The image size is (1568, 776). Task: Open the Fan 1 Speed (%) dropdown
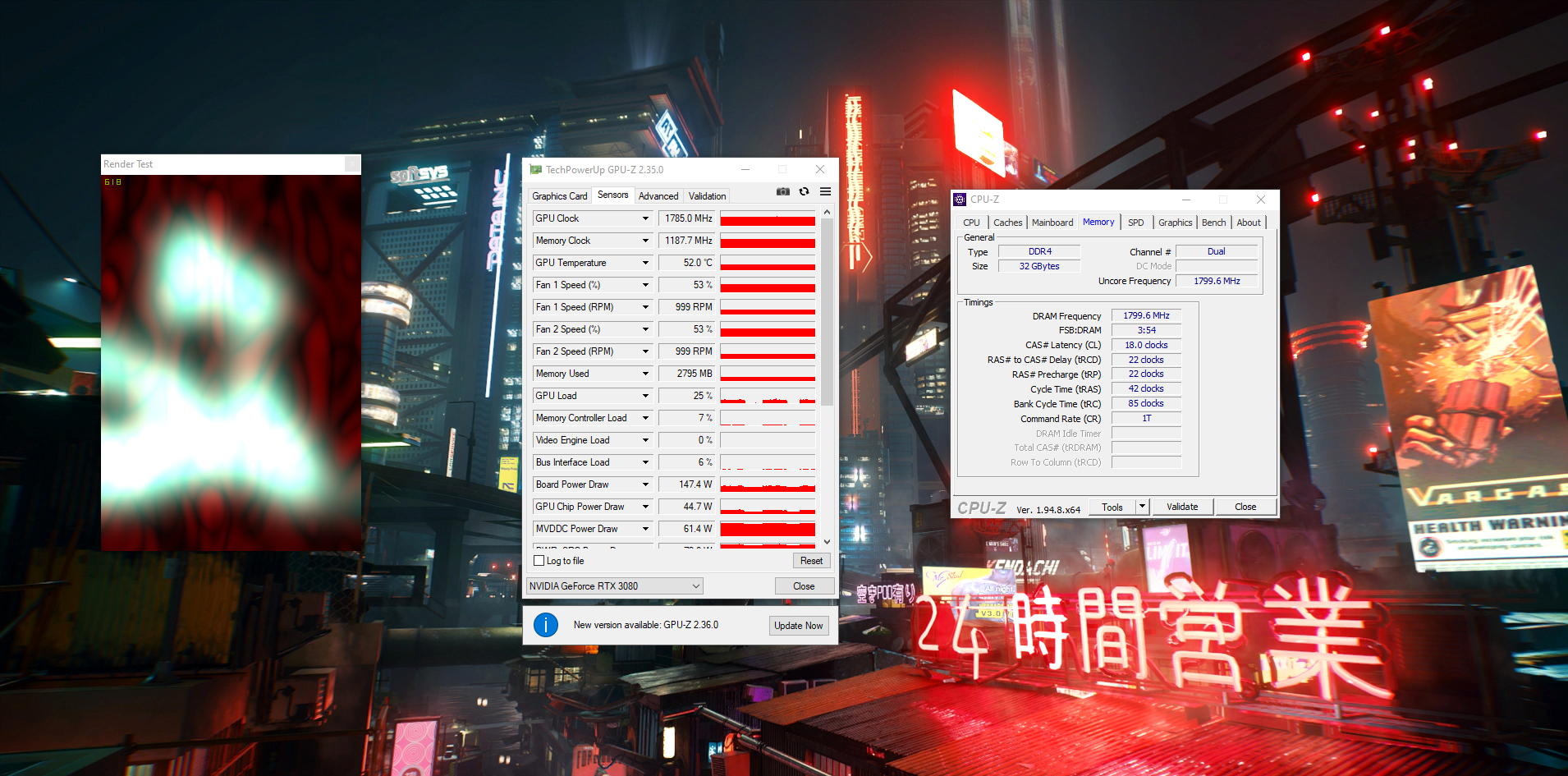tap(645, 285)
